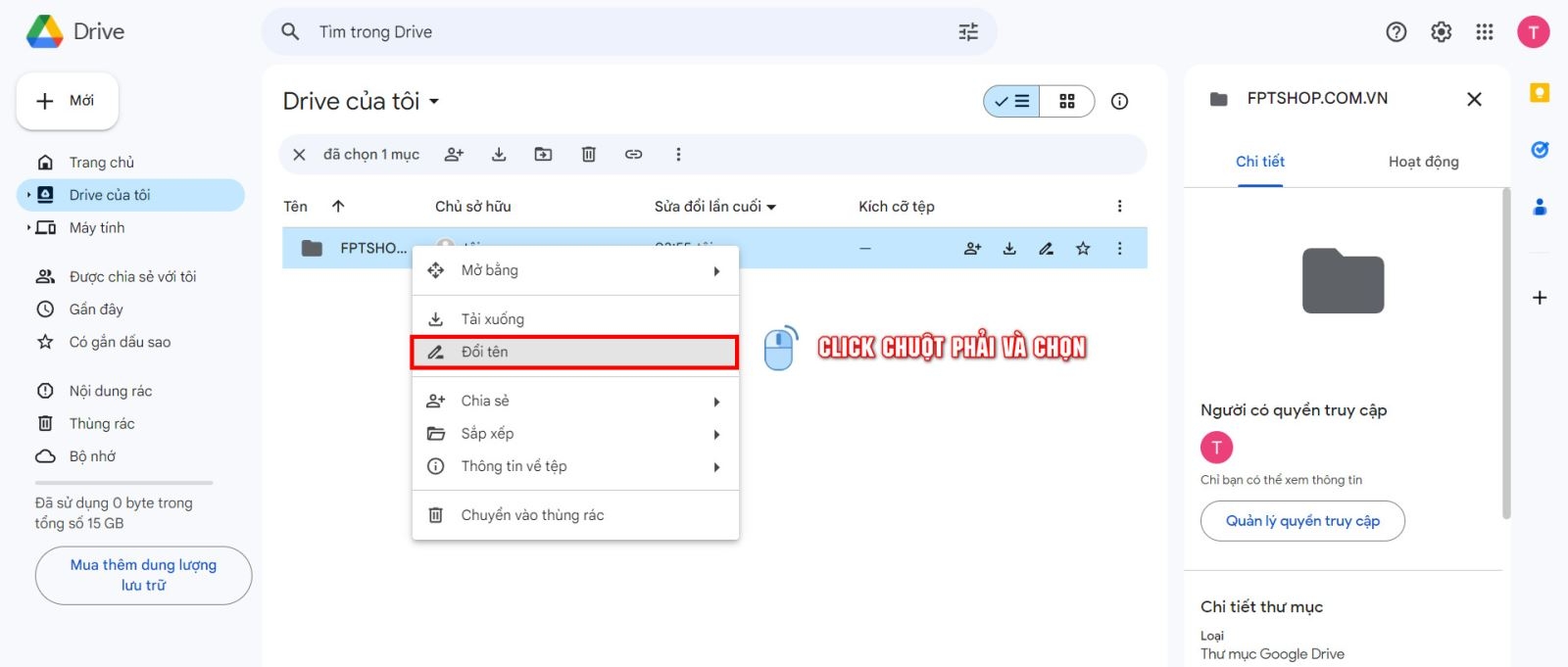Select Chuyển vào thùng rác menu entry
Viewport: 1568px width, 667px height.
pos(575,515)
